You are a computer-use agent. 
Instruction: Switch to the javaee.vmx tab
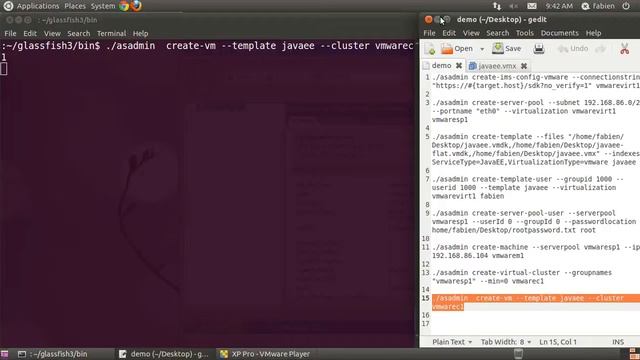[497, 66]
